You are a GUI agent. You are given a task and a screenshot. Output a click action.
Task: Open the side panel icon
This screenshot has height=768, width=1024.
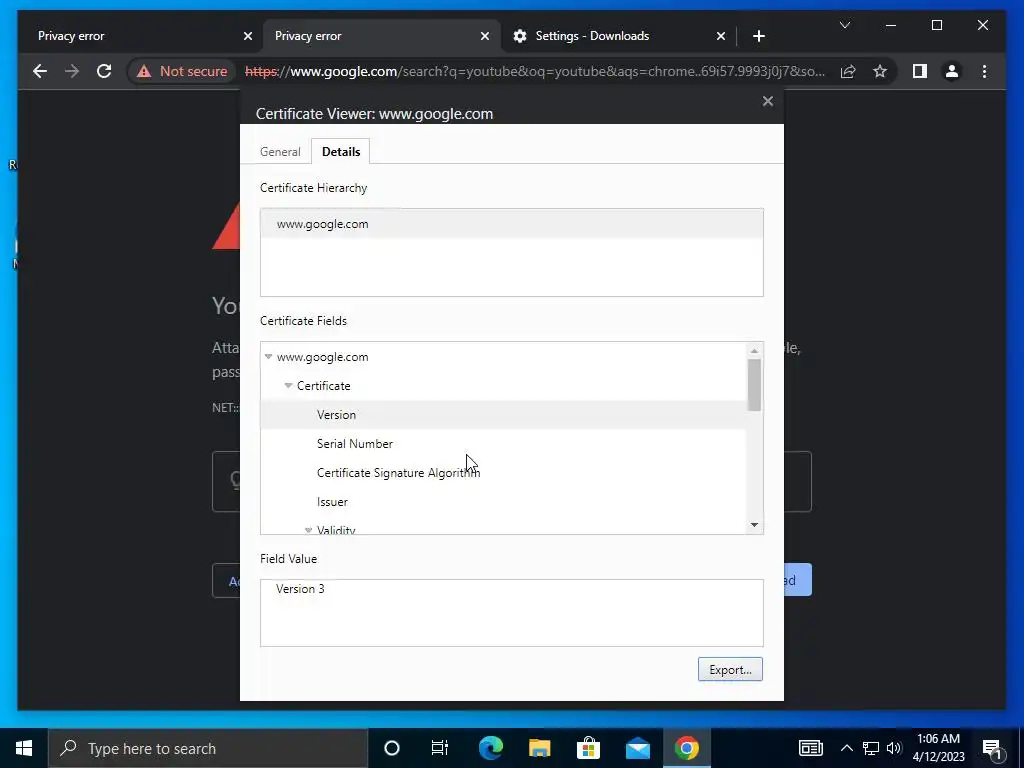click(x=920, y=71)
